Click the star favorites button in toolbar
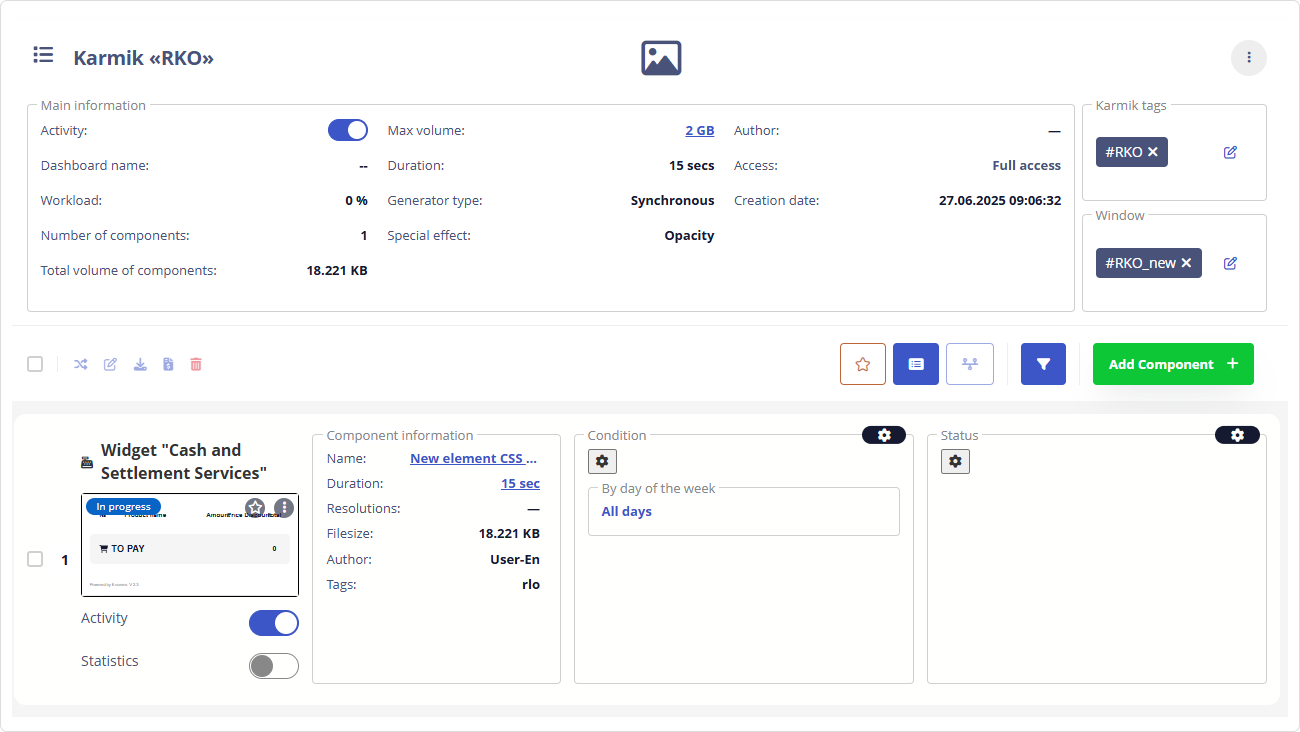The image size is (1300, 732). 863,364
